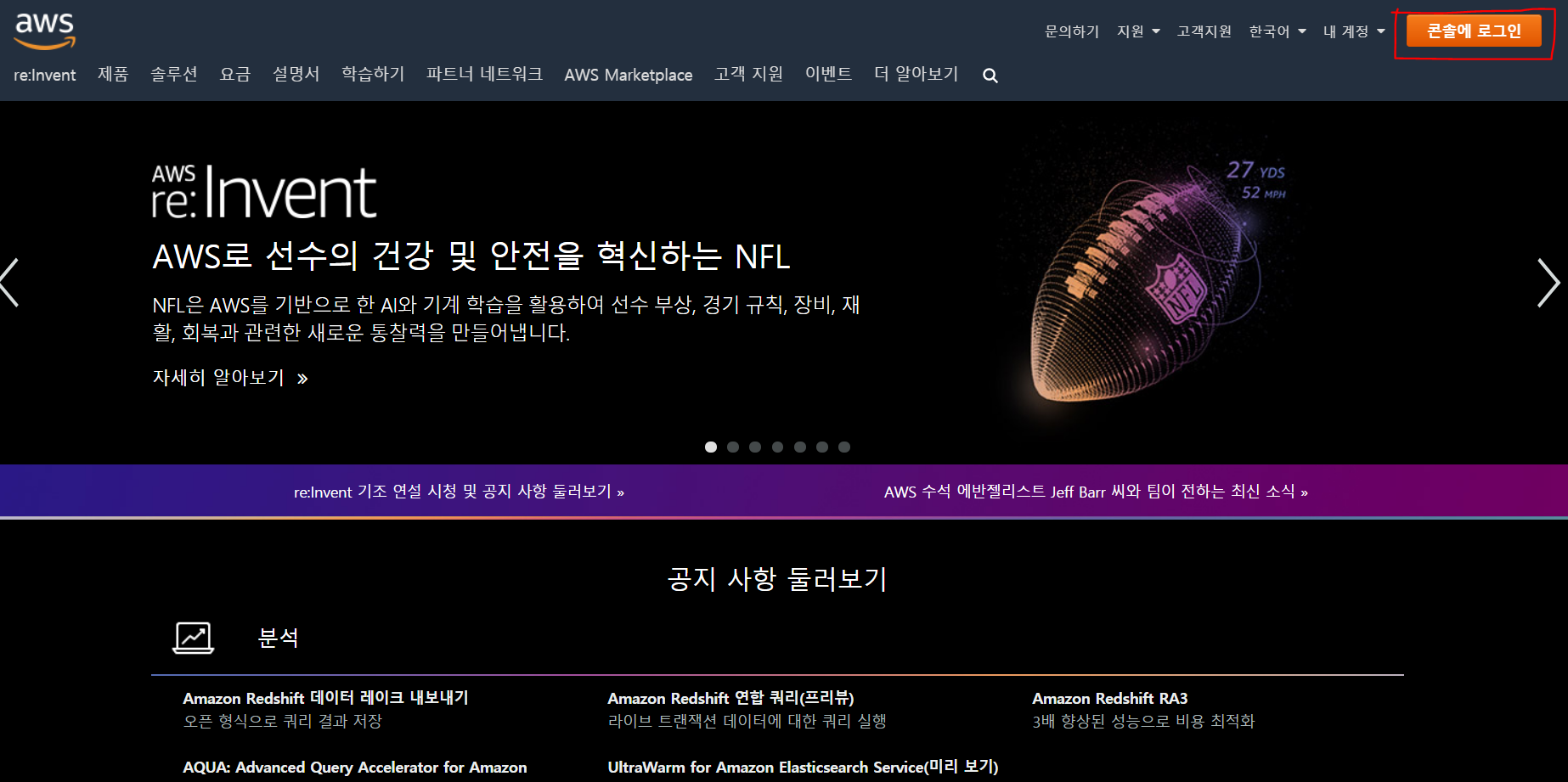Open the 제품 menu

[113, 75]
